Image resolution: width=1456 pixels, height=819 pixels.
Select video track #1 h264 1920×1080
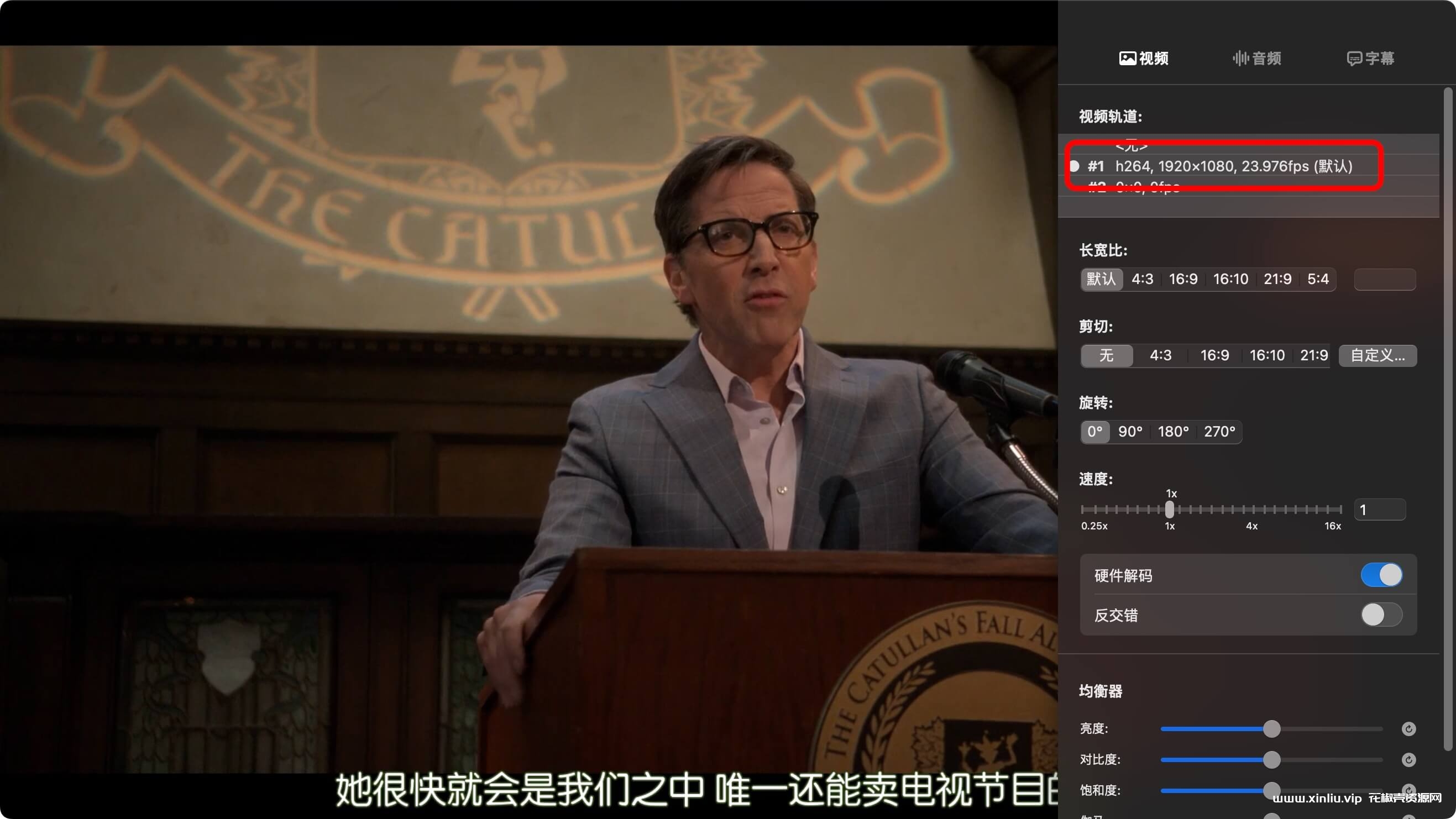click(x=1248, y=166)
